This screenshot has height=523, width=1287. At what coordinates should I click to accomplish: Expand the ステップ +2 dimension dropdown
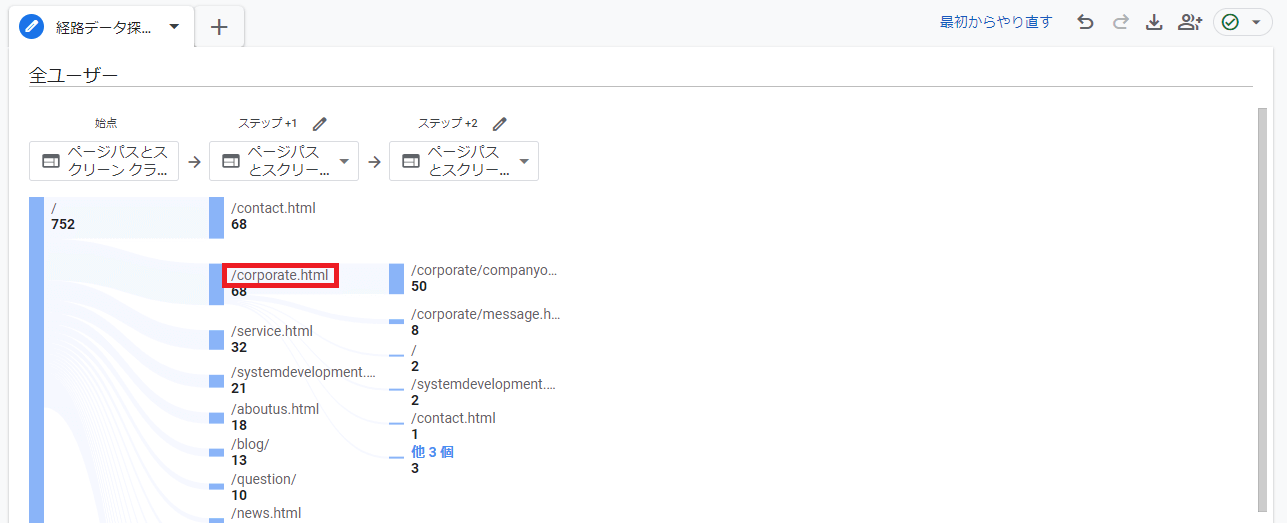coord(523,161)
